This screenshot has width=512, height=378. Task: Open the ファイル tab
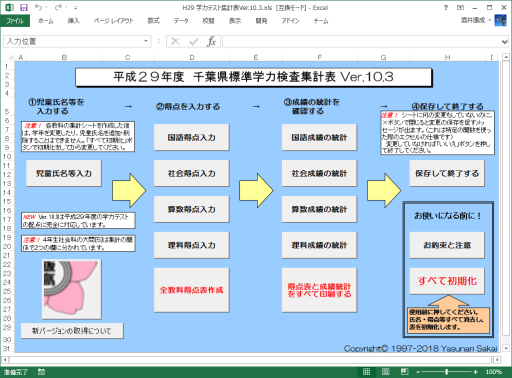(x=15, y=21)
